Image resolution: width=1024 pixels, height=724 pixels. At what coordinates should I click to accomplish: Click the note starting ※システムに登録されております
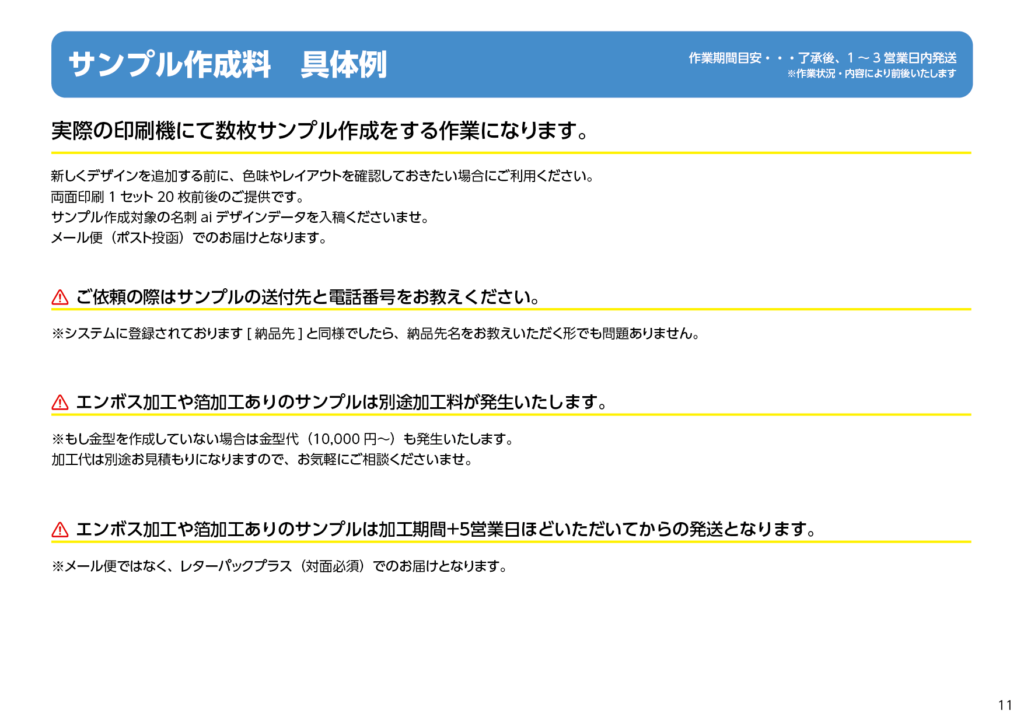[x=374, y=334]
